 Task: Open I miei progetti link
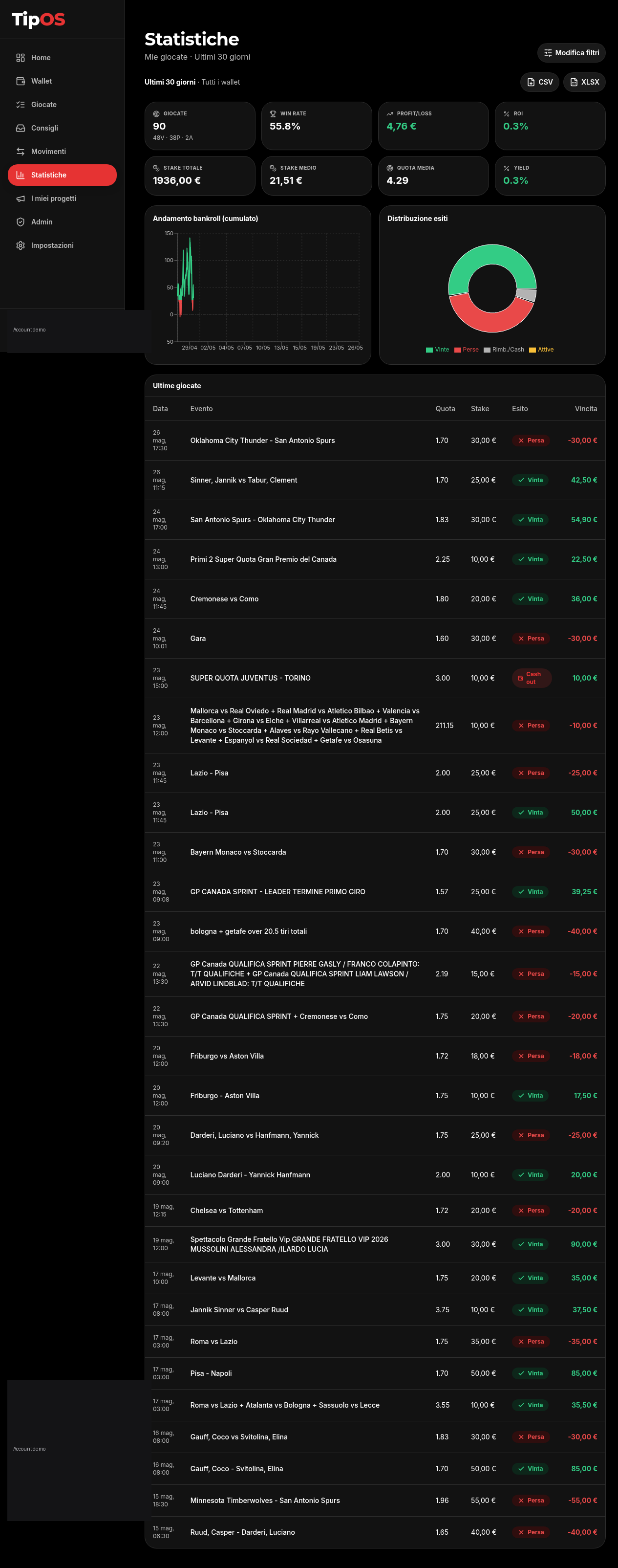(x=62, y=199)
